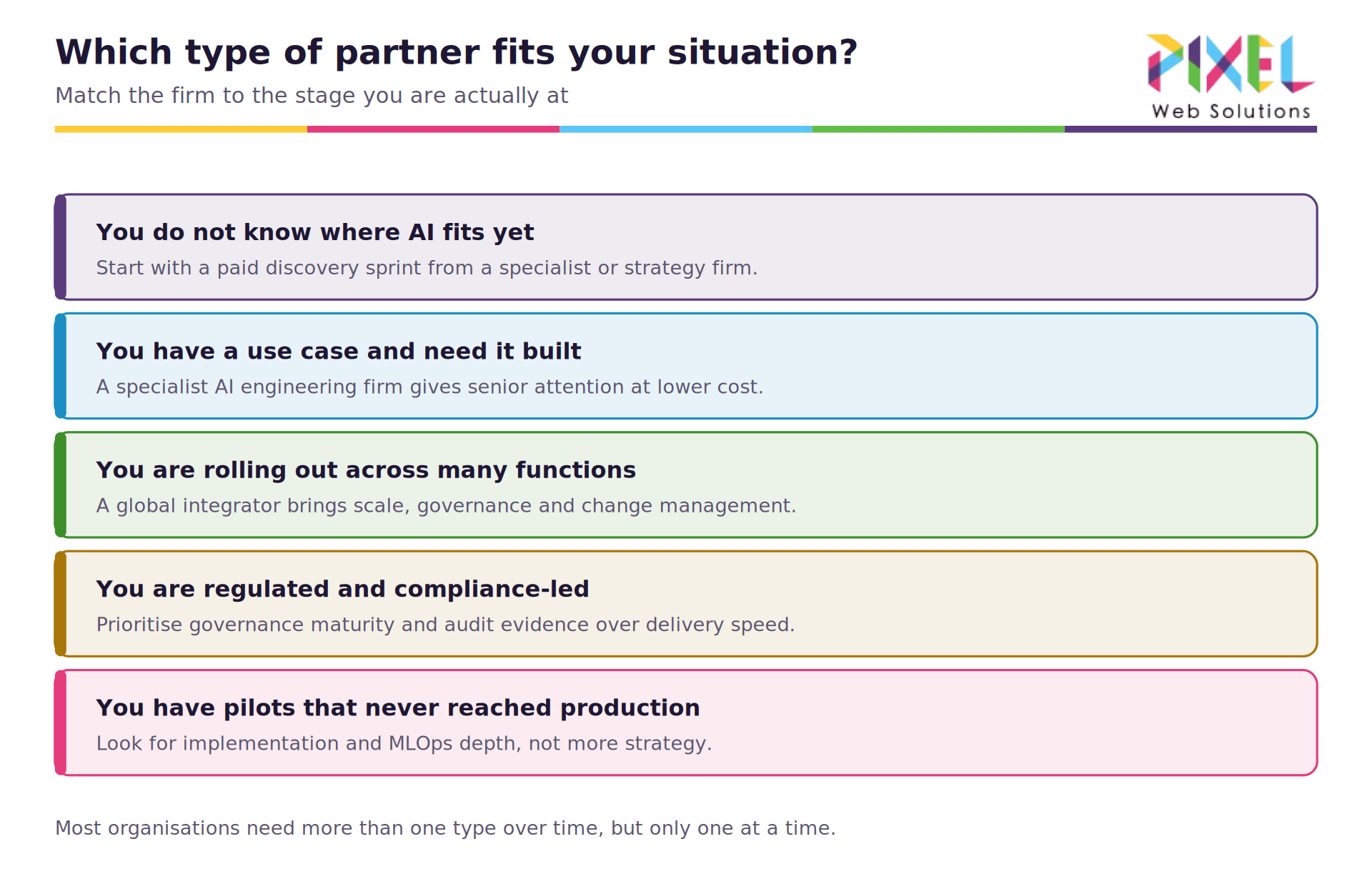Screen dimensions: 1372x869
Task: Click the purple accent bar on first card
Action: coord(61,247)
